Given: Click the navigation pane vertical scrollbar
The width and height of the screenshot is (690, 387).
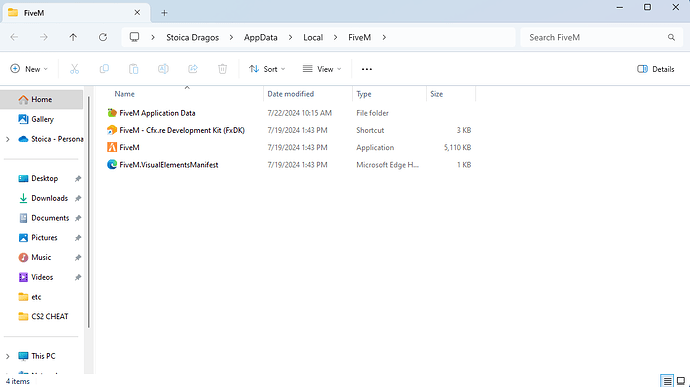Looking at the screenshot, I should pyautogui.click(x=88, y=212).
